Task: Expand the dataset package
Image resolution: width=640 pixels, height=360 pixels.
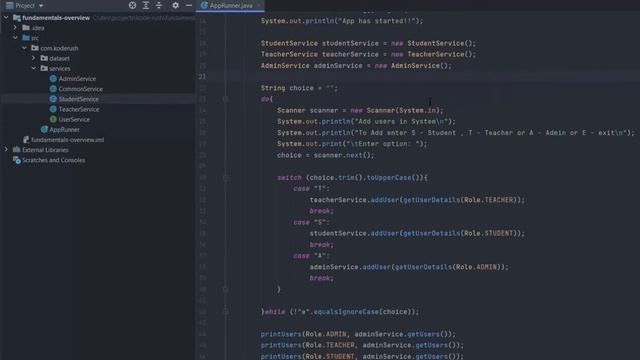Action: [x=34, y=58]
